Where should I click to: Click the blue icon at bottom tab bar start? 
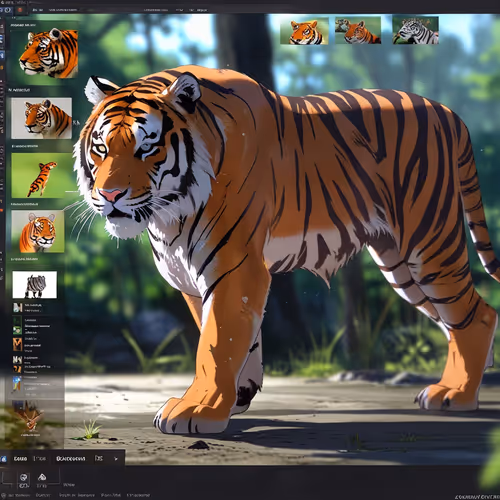pyautogui.click(x=4, y=459)
